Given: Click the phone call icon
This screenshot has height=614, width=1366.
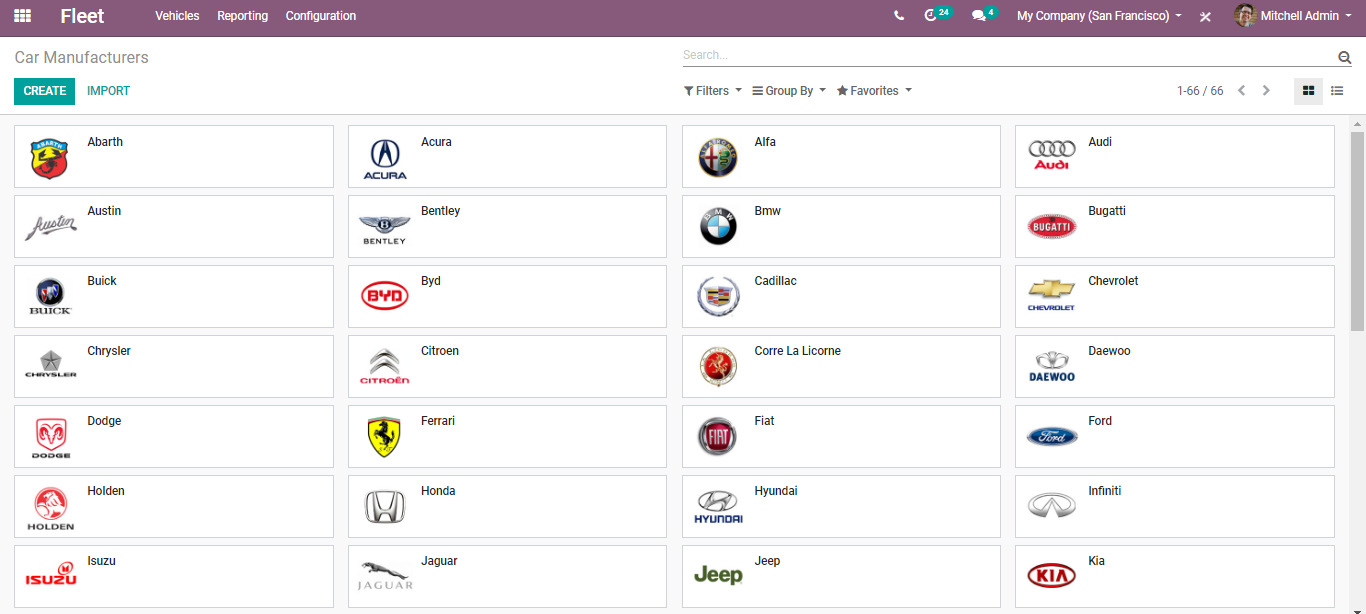Looking at the screenshot, I should (899, 16).
